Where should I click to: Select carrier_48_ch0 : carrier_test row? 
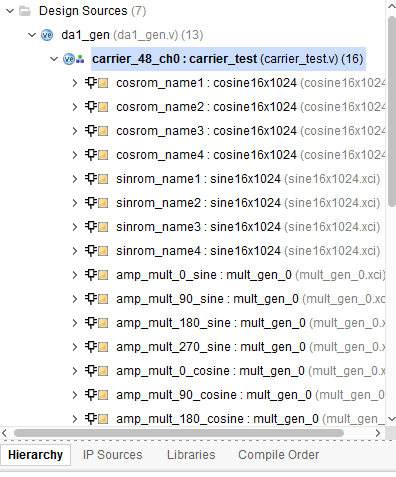point(228,59)
